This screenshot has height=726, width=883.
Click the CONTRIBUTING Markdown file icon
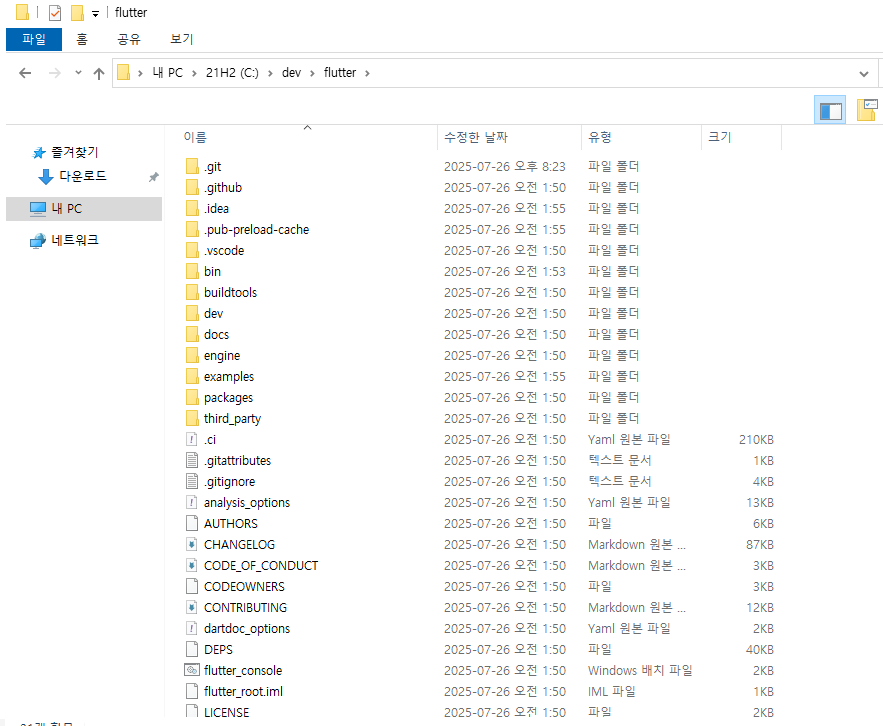(192, 607)
